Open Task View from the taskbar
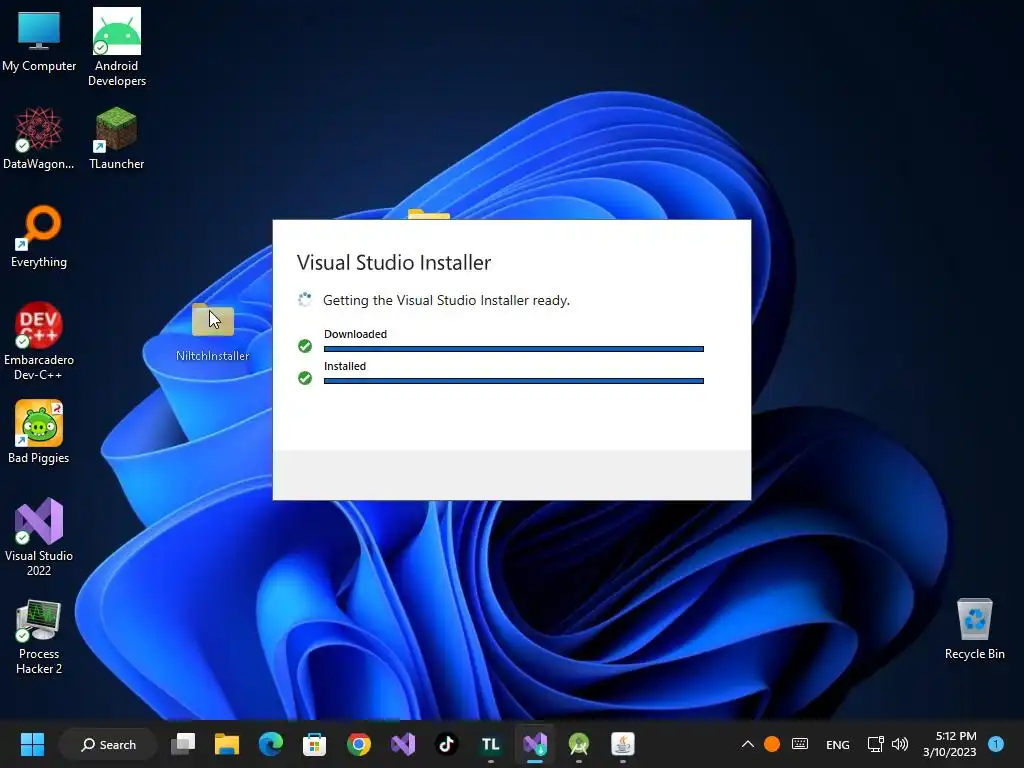 tap(183, 744)
